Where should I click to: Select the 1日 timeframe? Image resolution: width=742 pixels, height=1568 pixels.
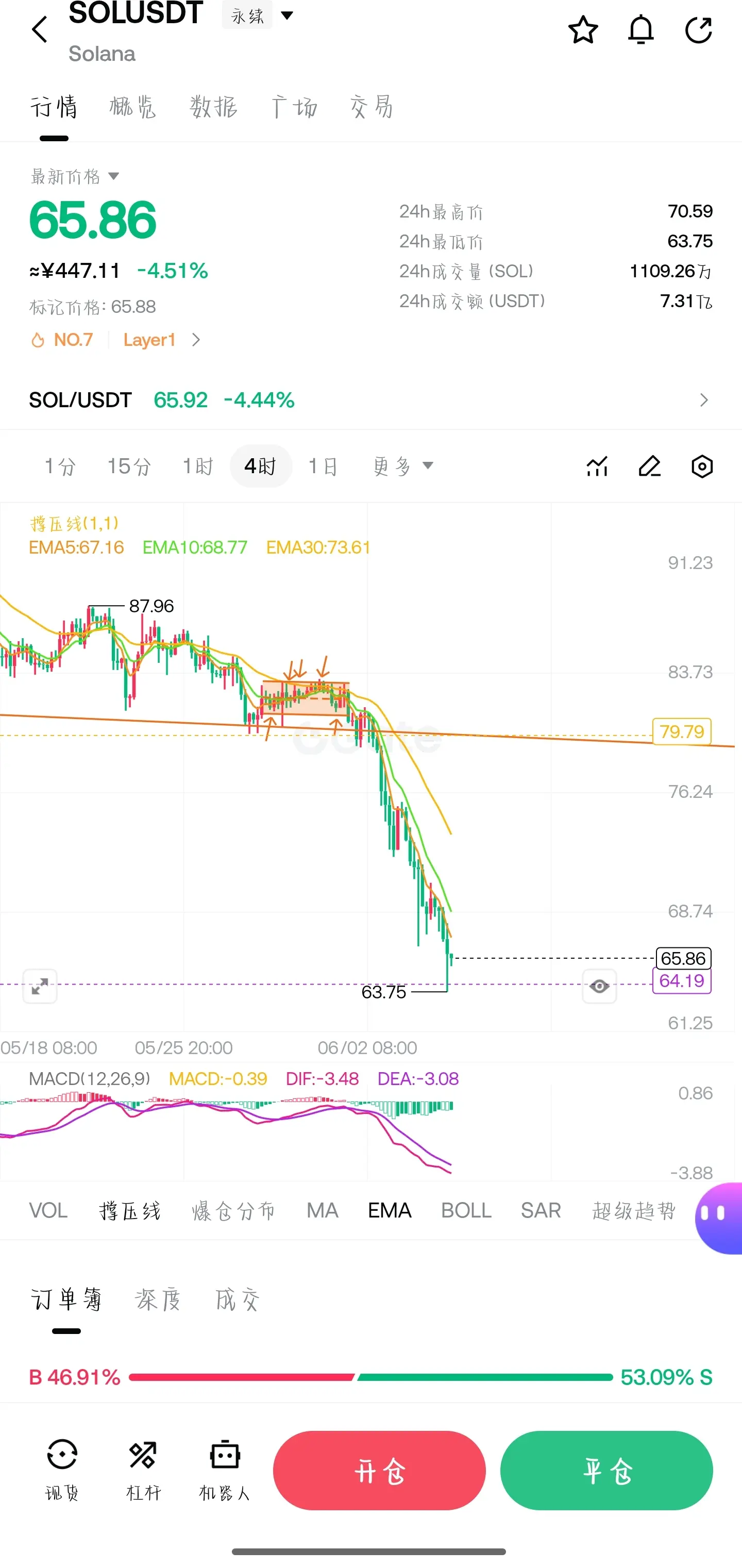click(x=323, y=466)
